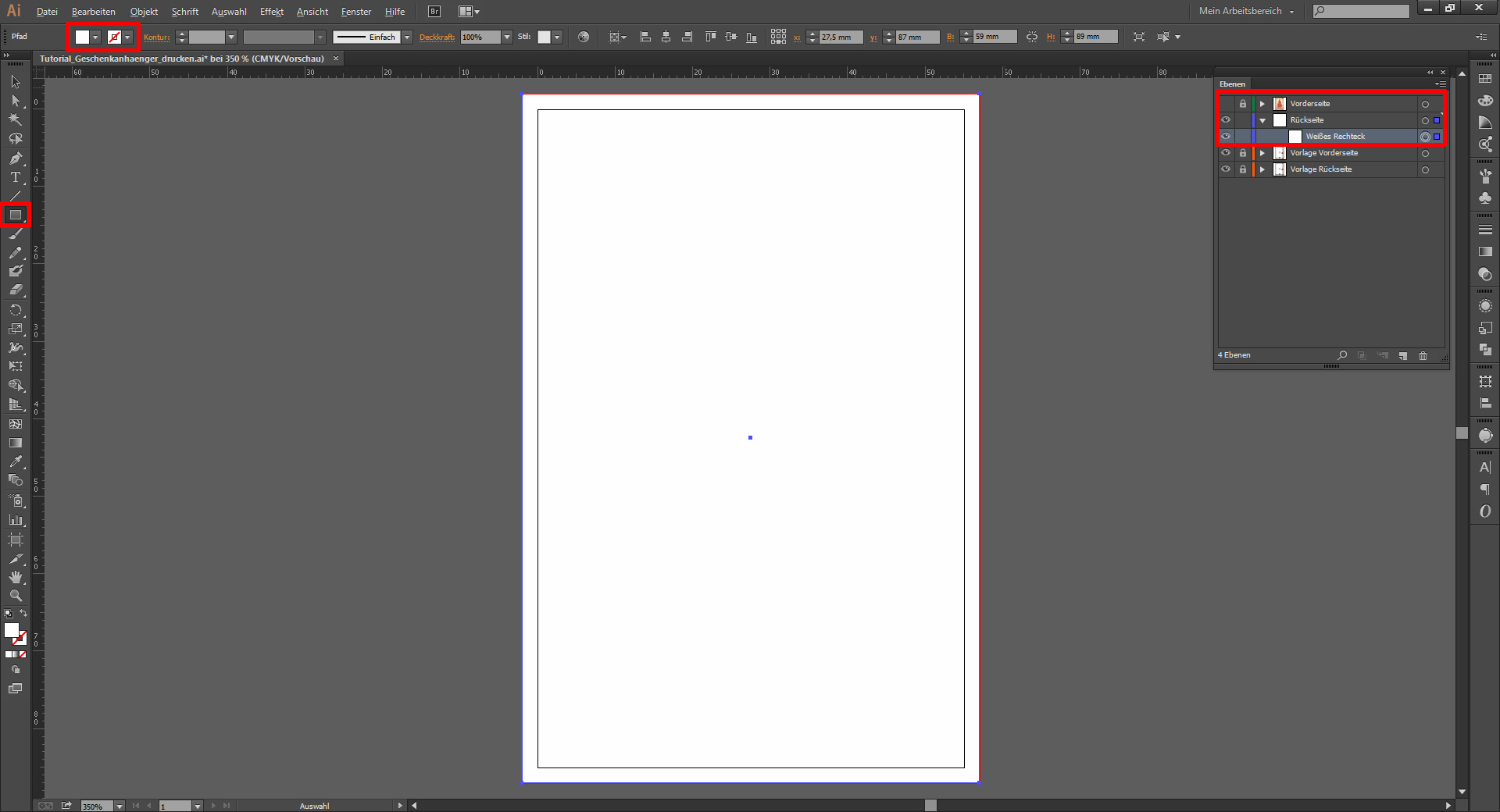The image size is (1500, 812).
Task: Open the Deckkraft opacity dropdown
Action: (507, 37)
